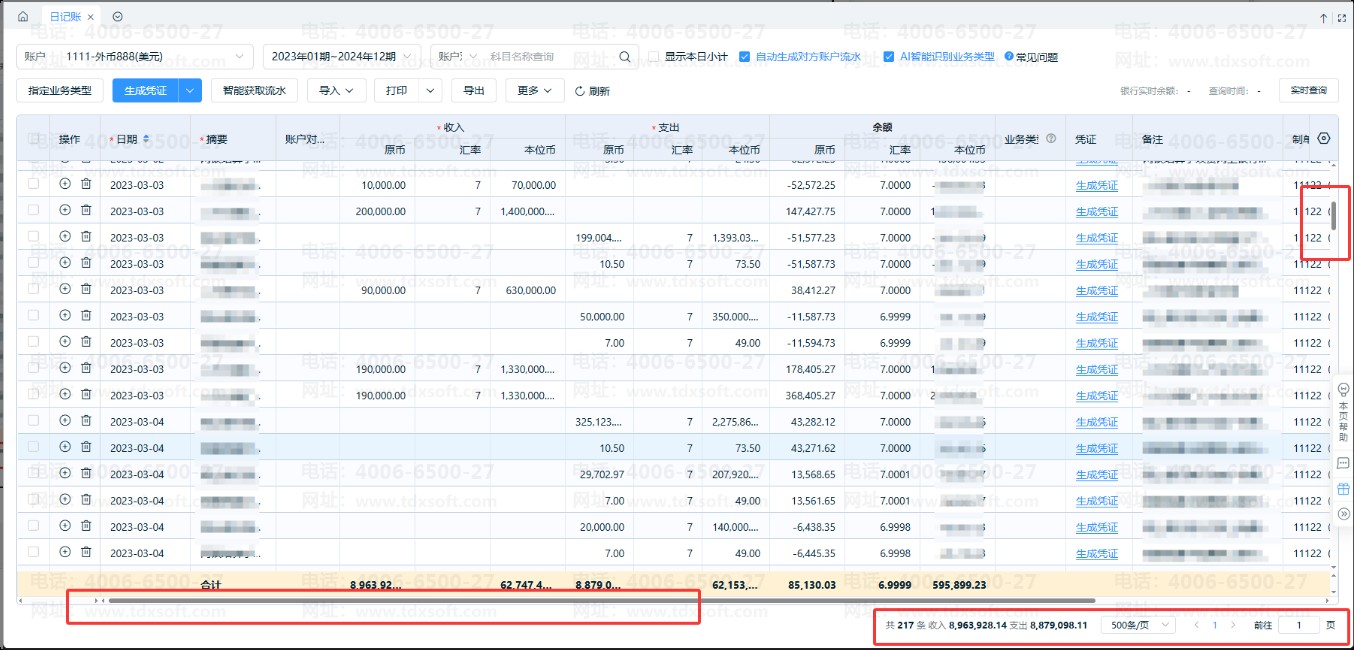Open the 导入 menu button
Viewport: 1354px width, 650px height.
click(336, 91)
